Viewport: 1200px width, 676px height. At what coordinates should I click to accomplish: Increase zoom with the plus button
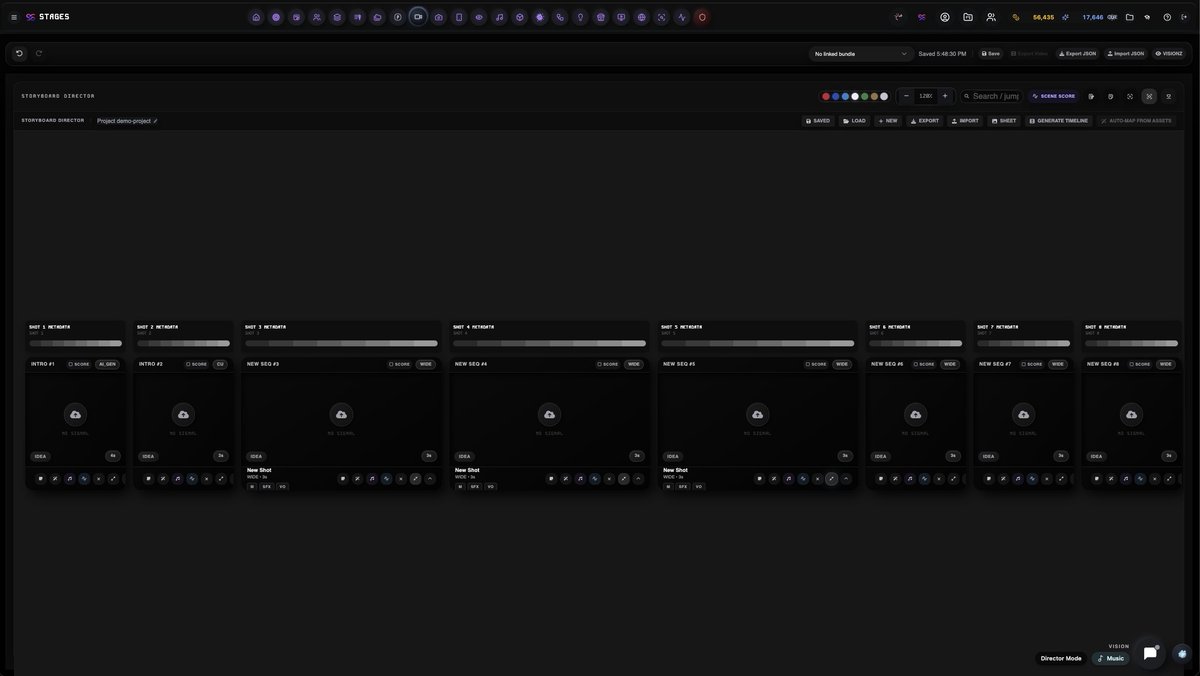pyautogui.click(x=945, y=96)
